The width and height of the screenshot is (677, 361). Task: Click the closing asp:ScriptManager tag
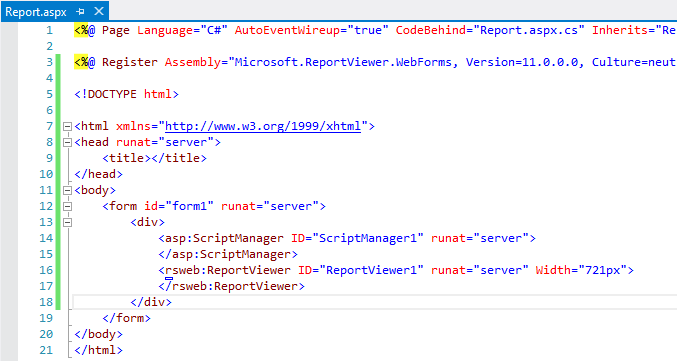coord(228,254)
